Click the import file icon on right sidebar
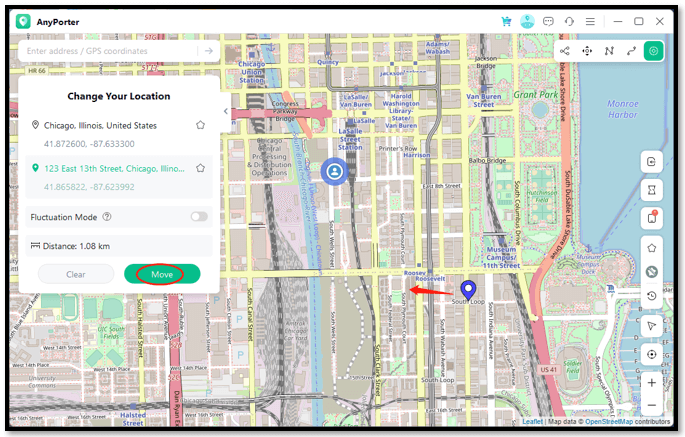 click(651, 162)
